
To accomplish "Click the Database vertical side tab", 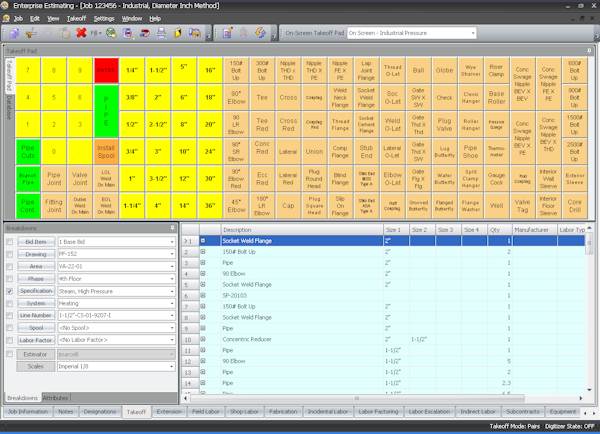I will (x=9, y=108).
